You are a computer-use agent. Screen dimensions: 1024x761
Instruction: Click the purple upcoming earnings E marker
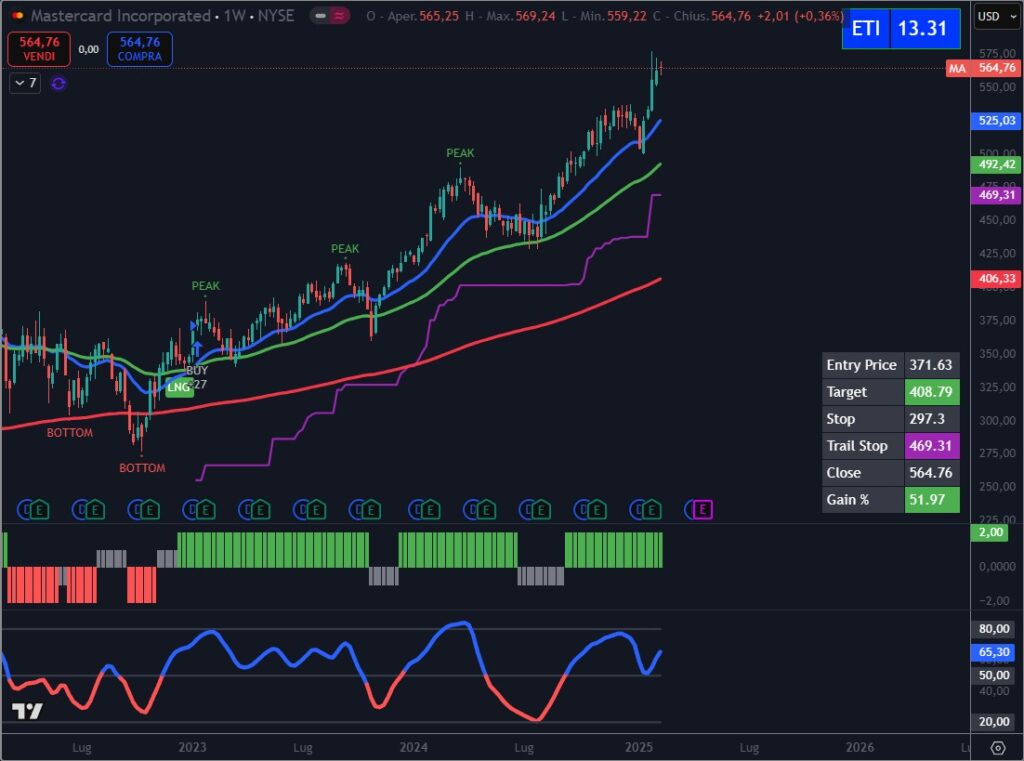tap(702, 510)
